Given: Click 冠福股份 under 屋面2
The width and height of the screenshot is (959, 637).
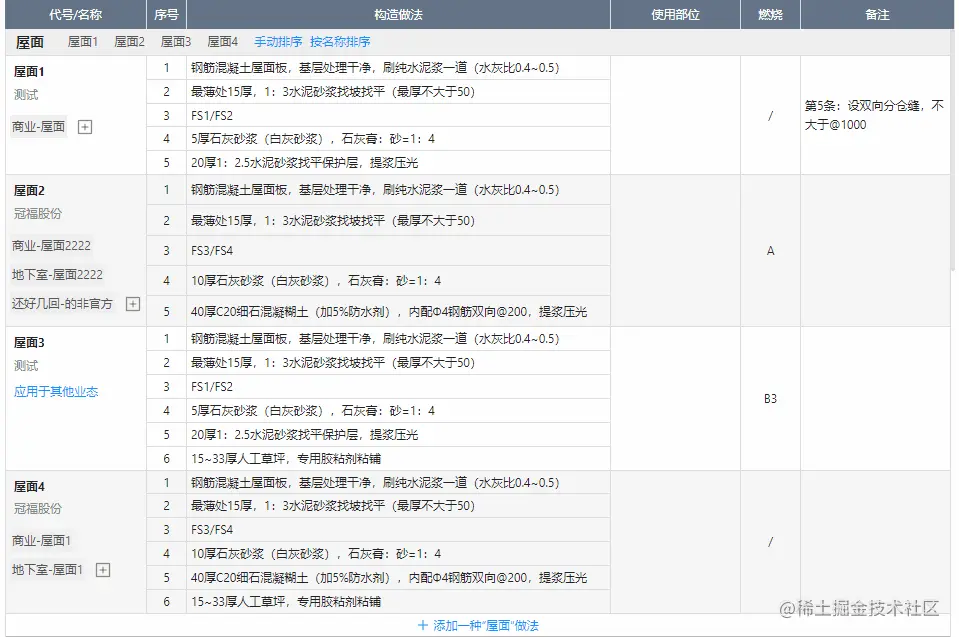Looking at the screenshot, I should [x=38, y=214].
